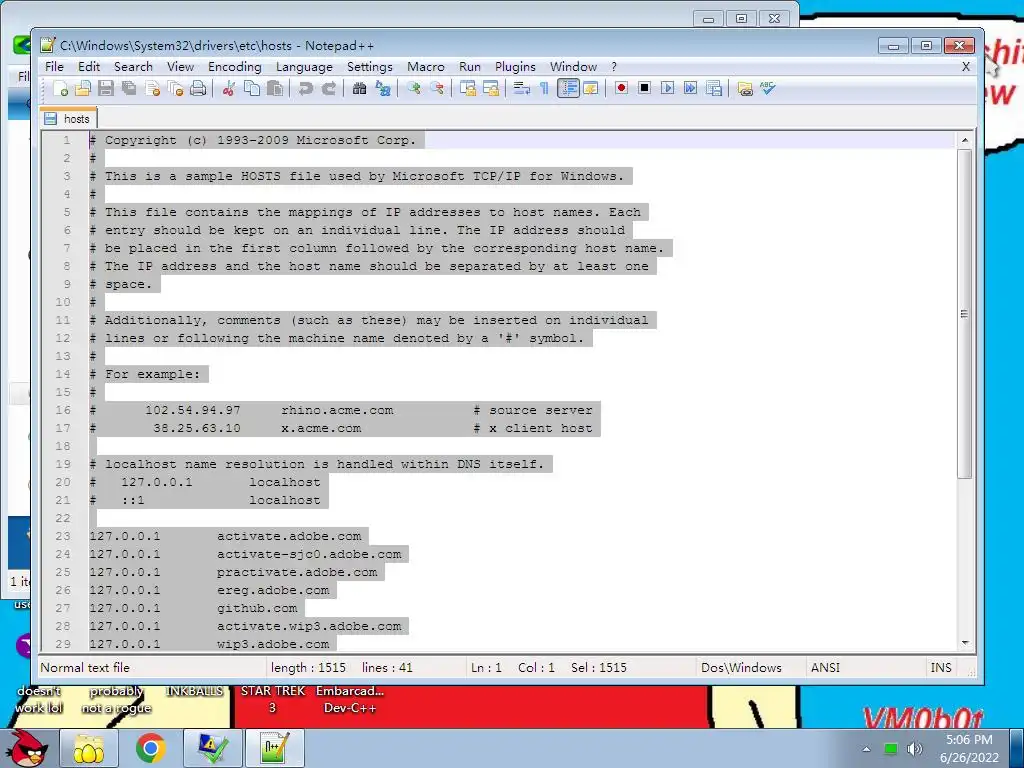Screen dimensions: 1024x768
Task: Toggle show all characters pilcrow icon
Action: pos(544,88)
